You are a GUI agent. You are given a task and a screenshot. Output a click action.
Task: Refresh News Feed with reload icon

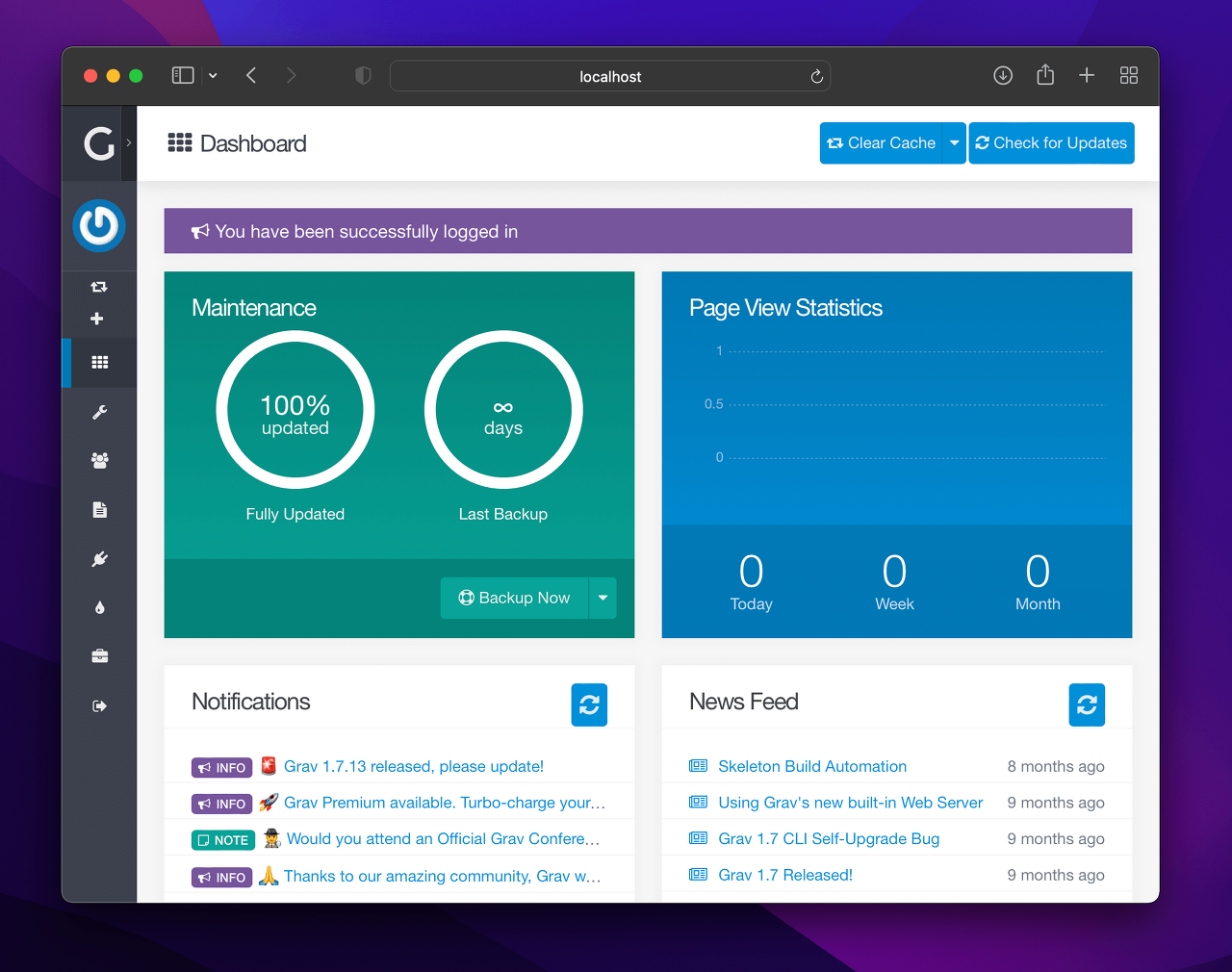coord(1087,705)
